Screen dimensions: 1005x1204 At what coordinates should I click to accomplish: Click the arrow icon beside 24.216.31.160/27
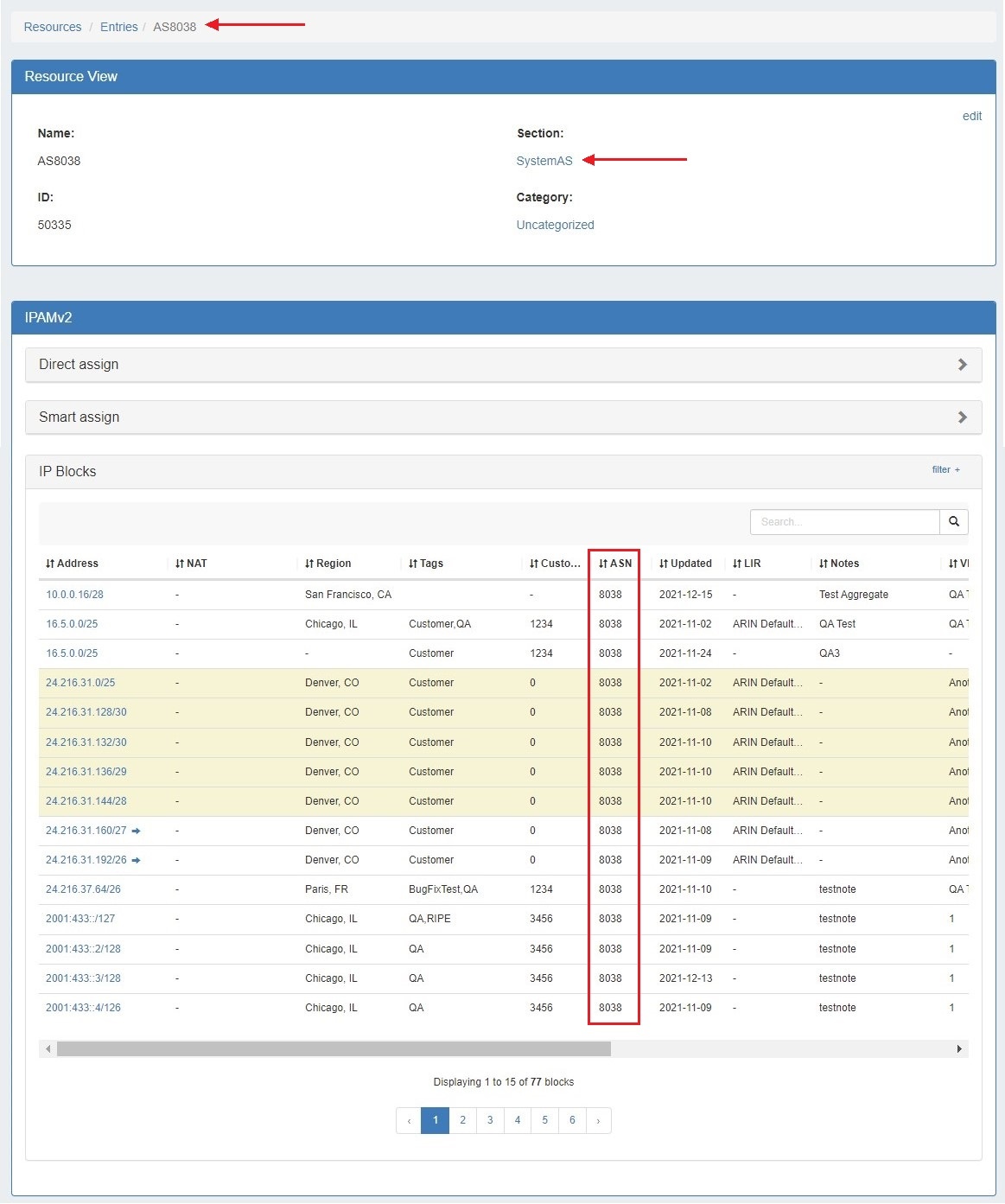coord(136,831)
